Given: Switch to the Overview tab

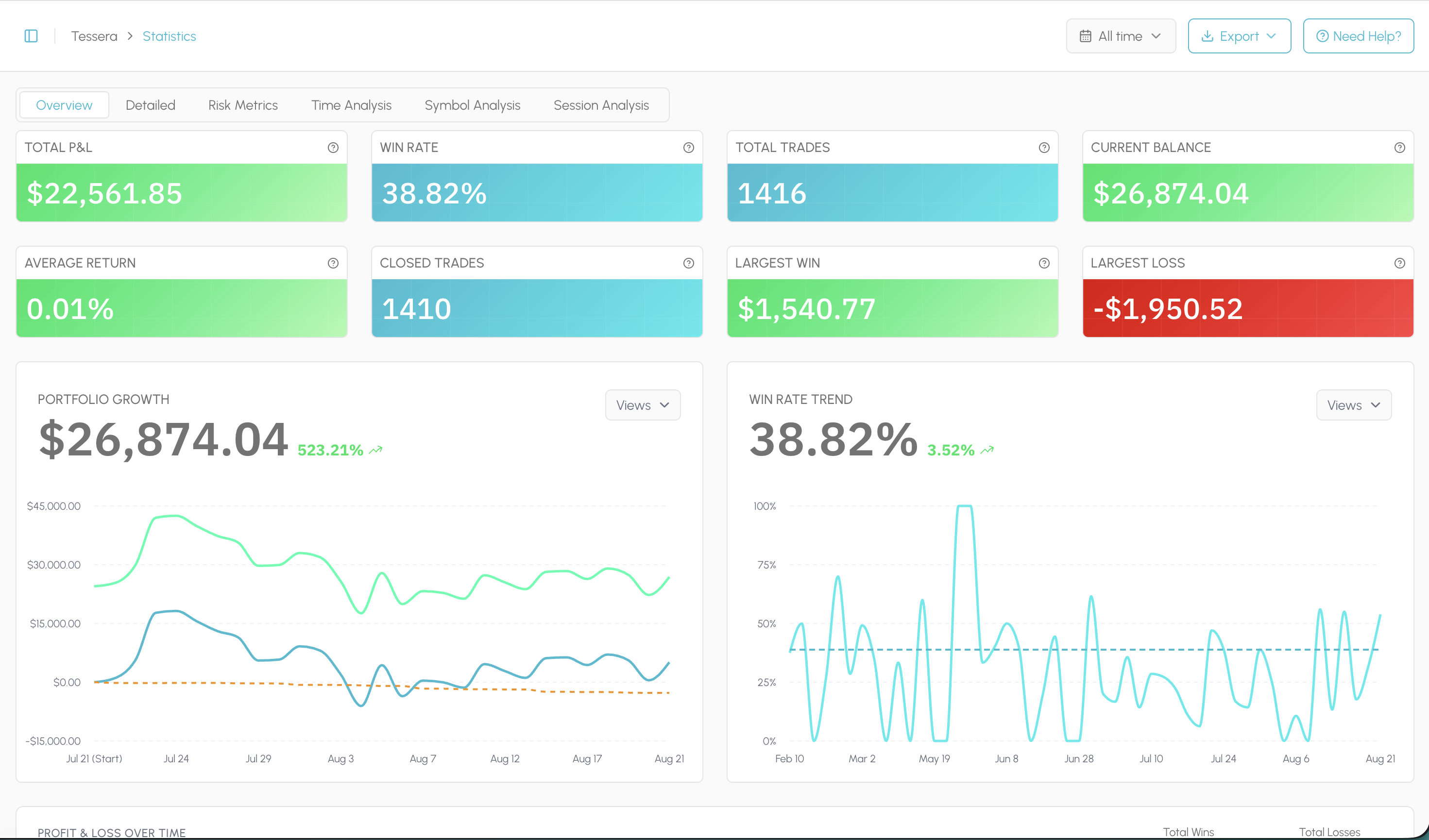Looking at the screenshot, I should (64, 105).
